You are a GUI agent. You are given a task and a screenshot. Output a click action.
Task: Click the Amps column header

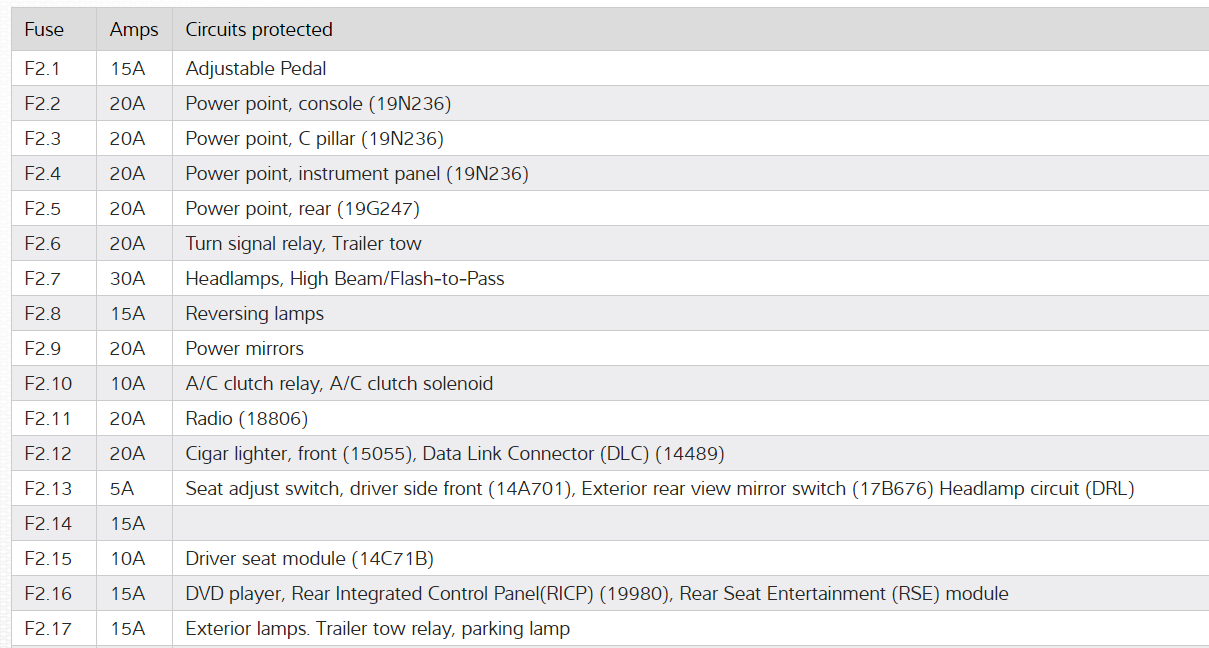(x=134, y=30)
